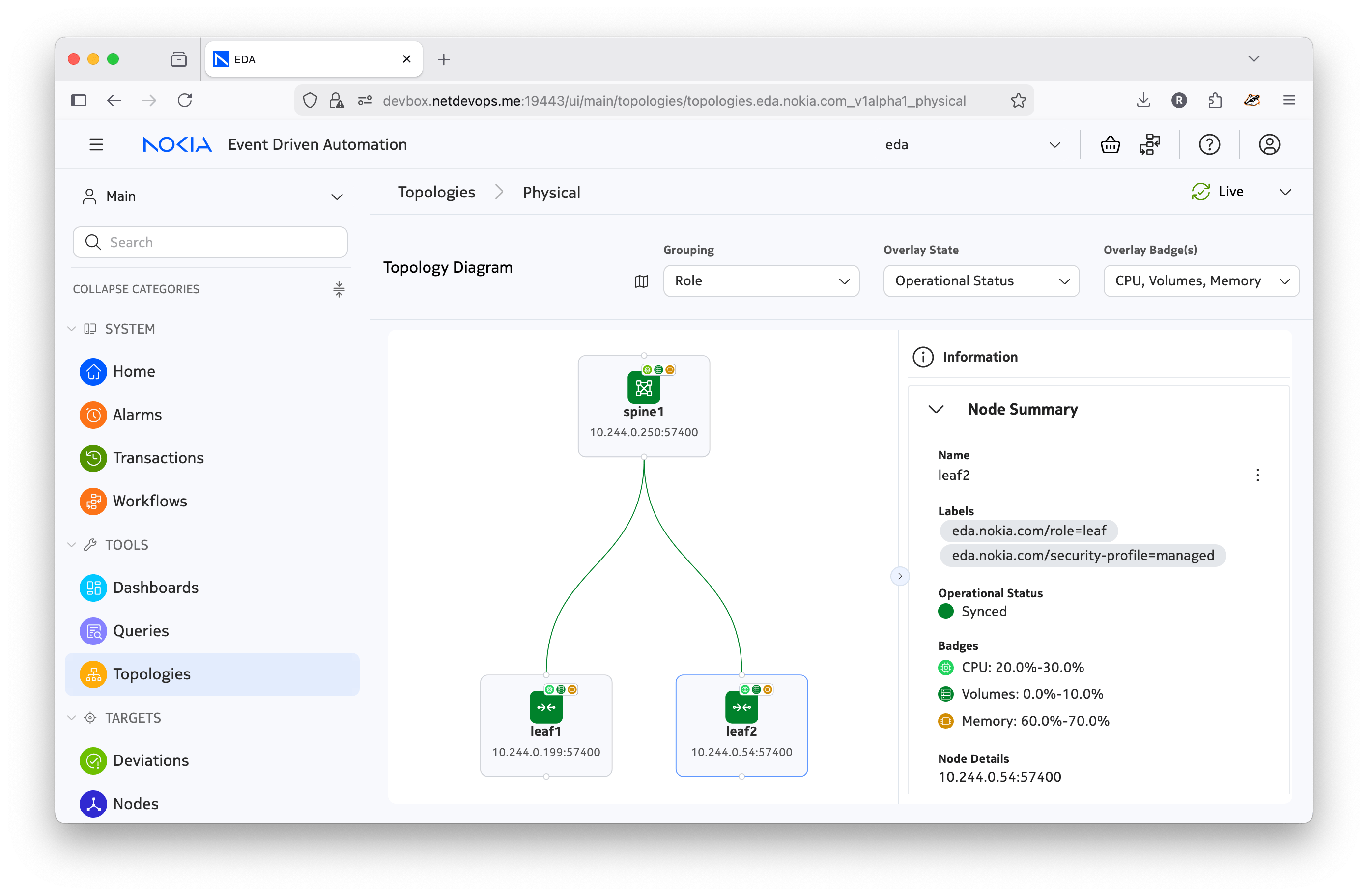
Task: Collapse the Node Summary section
Action: pyautogui.click(x=936, y=409)
